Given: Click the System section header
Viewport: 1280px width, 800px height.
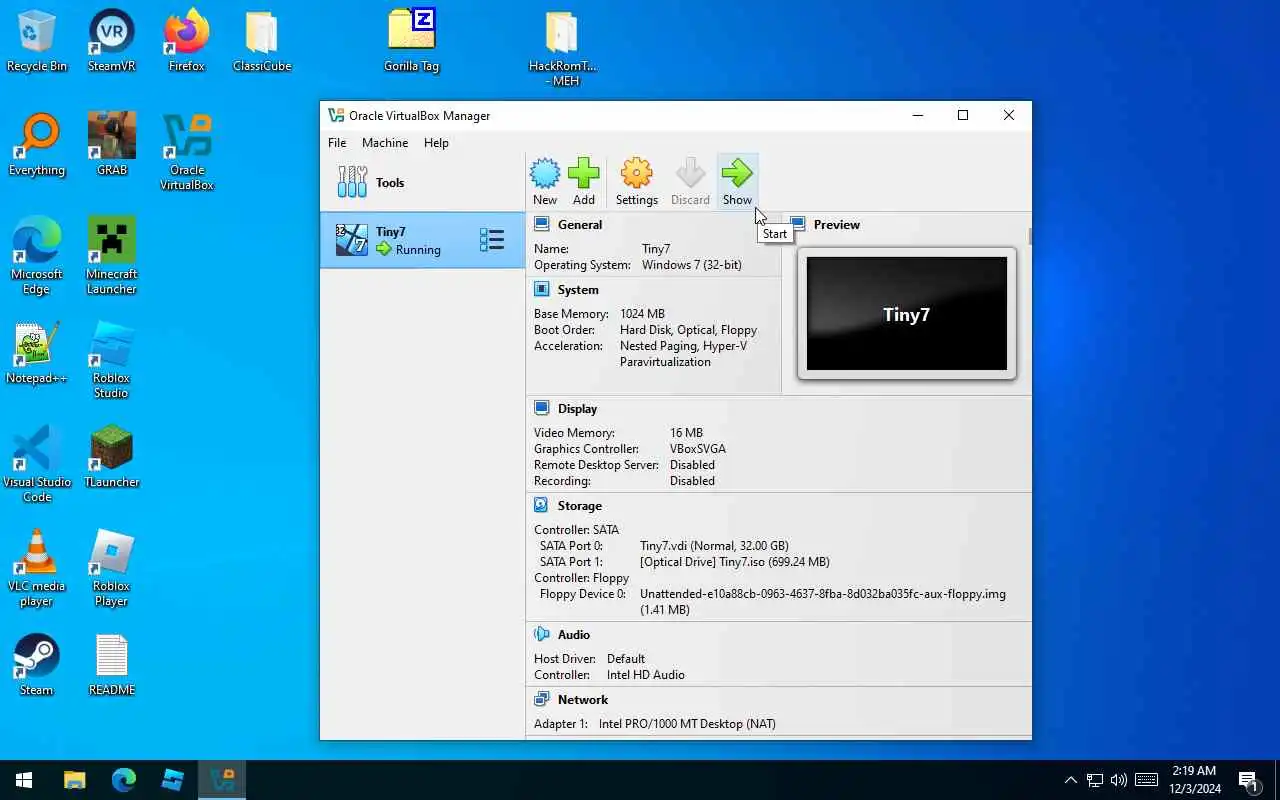Looking at the screenshot, I should [x=578, y=290].
